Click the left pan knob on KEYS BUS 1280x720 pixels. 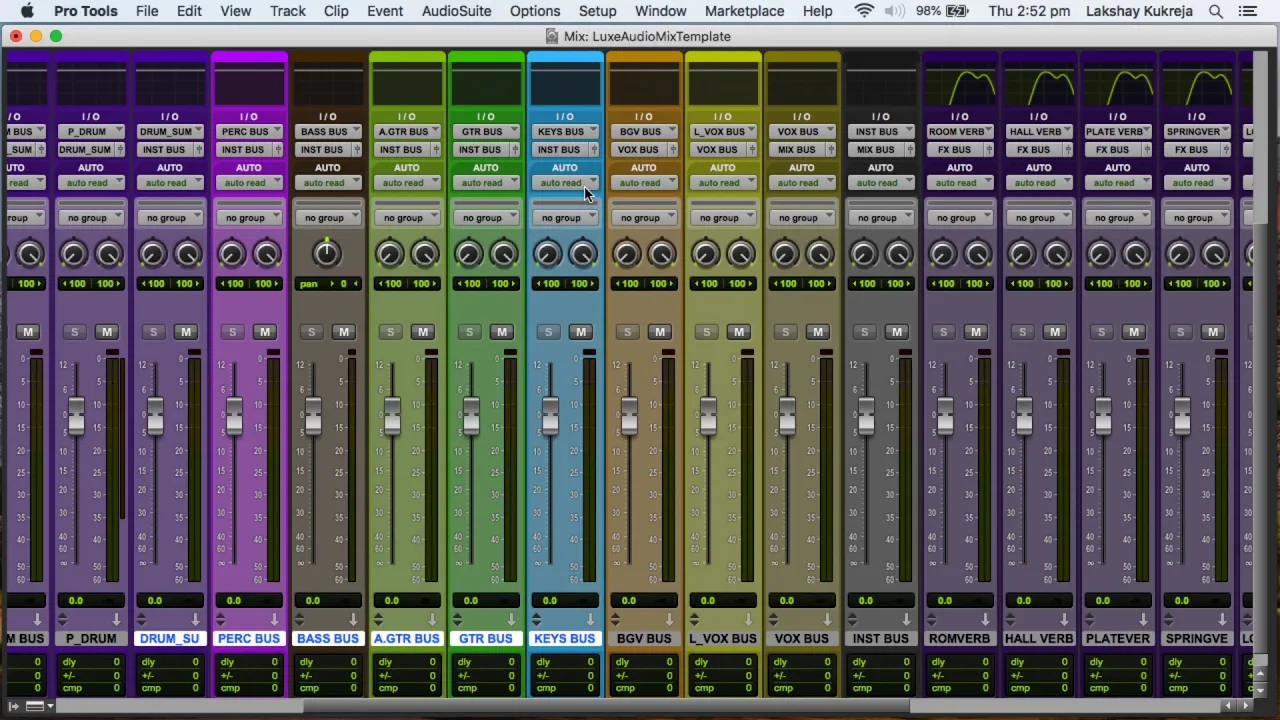(x=547, y=254)
